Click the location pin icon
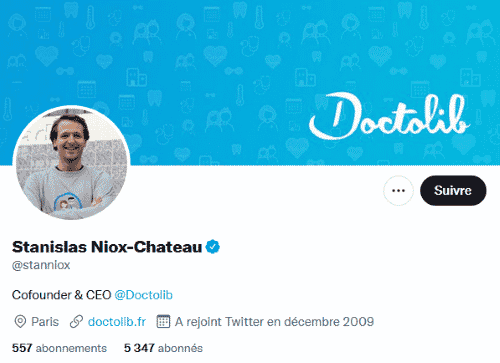Image resolution: width=500 pixels, height=363 pixels. pyautogui.click(x=20, y=322)
